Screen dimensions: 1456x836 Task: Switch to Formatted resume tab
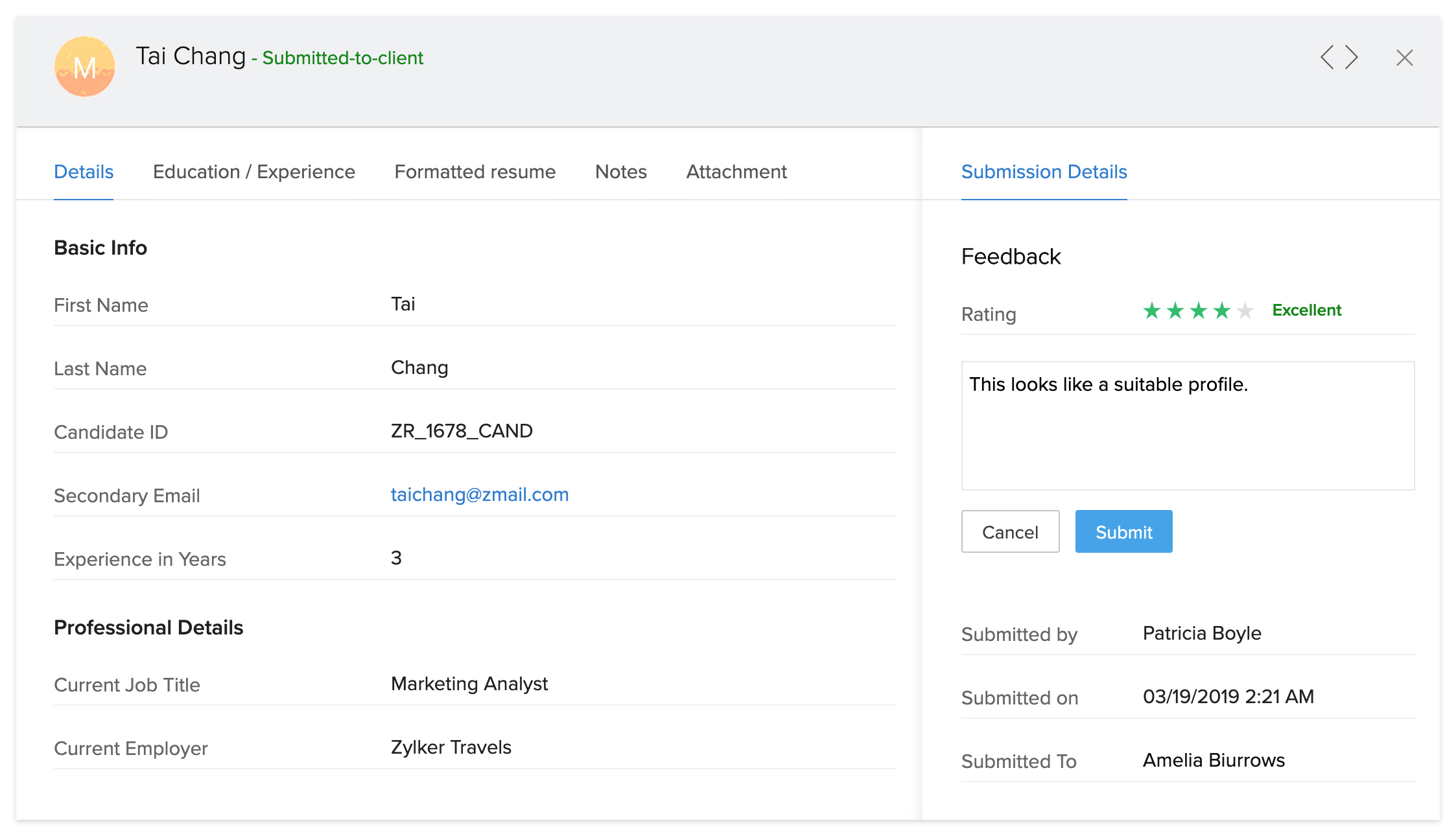[475, 172]
